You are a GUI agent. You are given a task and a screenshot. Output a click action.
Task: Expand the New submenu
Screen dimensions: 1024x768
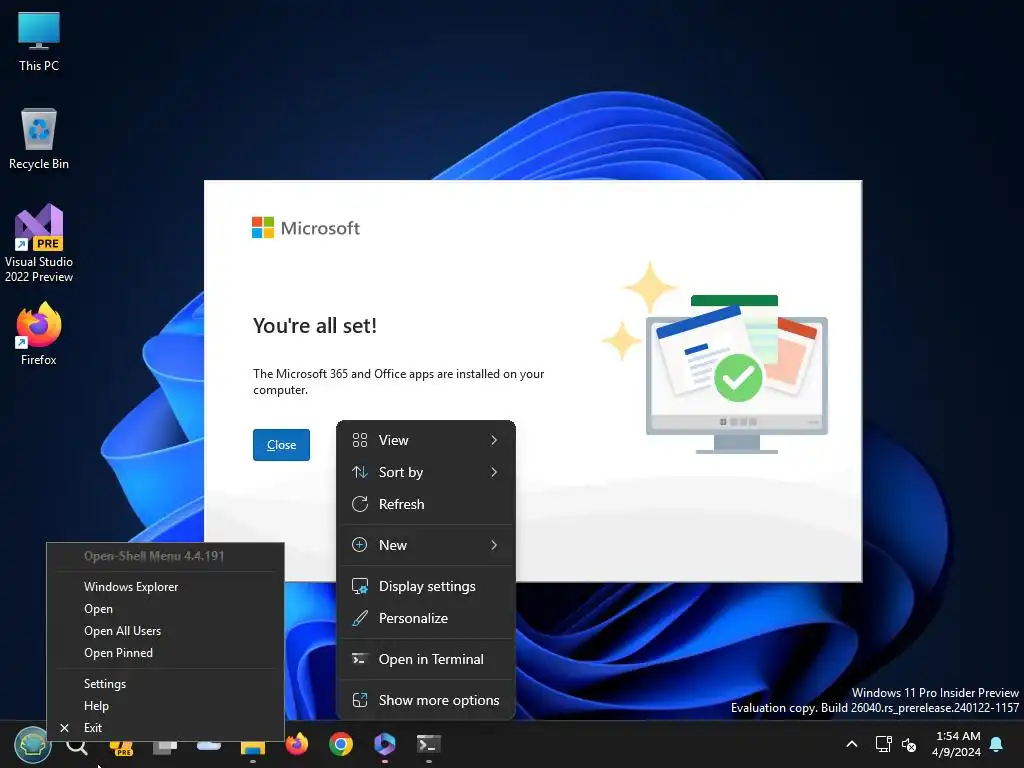point(426,545)
